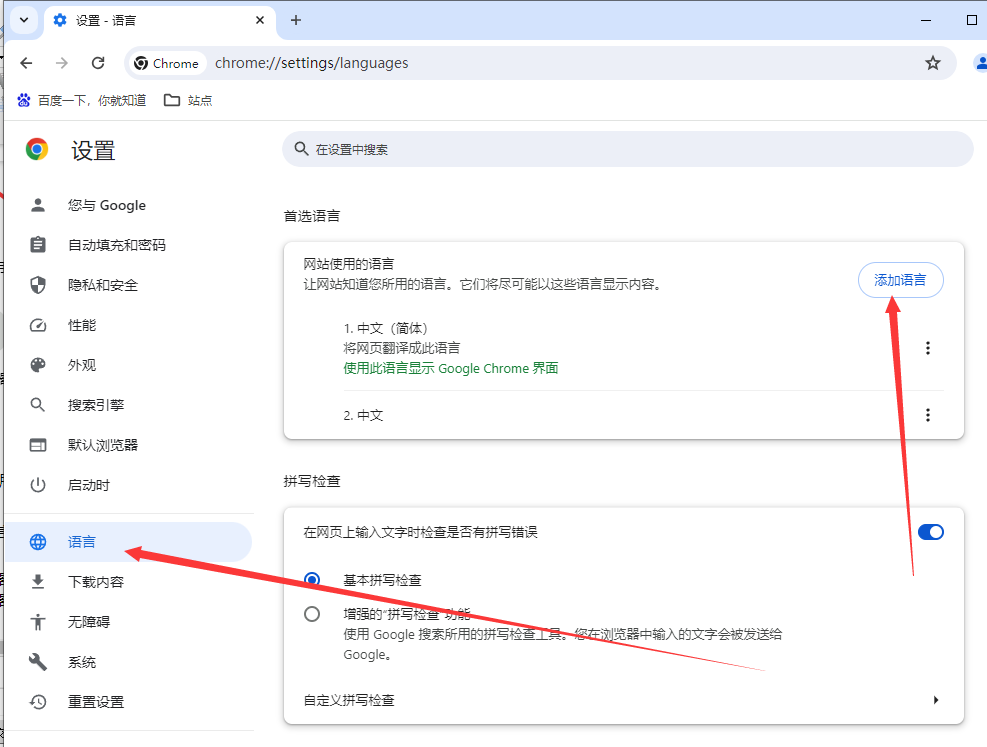Open the tab search dropdown arrow

(x=24, y=20)
